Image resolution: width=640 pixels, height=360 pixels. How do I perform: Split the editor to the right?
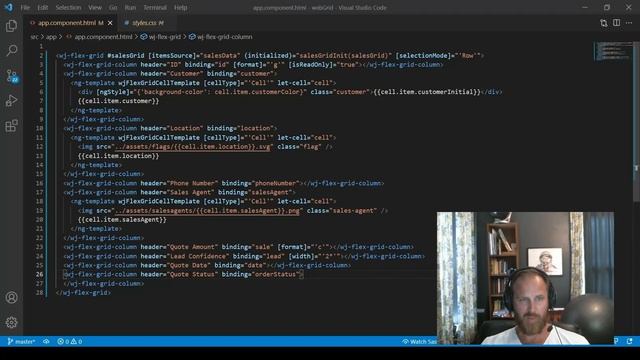616,23
